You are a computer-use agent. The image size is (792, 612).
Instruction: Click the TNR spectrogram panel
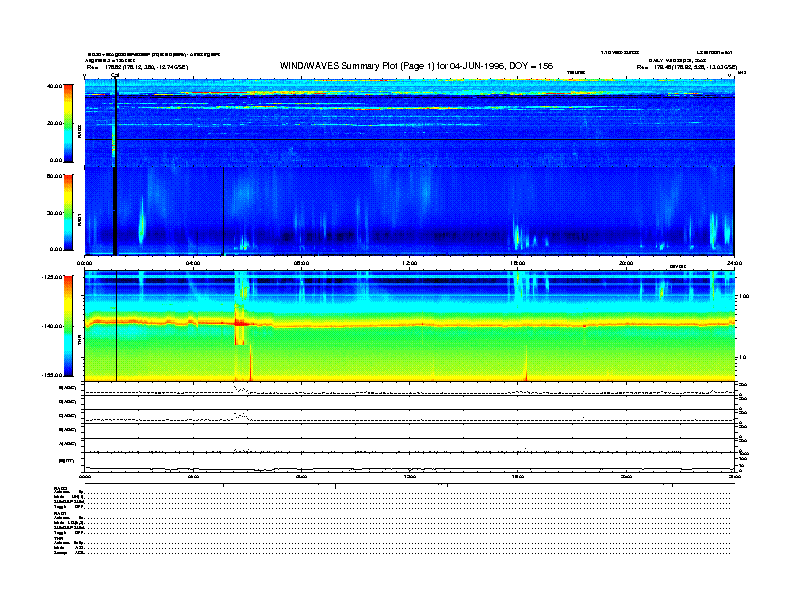(x=409, y=326)
